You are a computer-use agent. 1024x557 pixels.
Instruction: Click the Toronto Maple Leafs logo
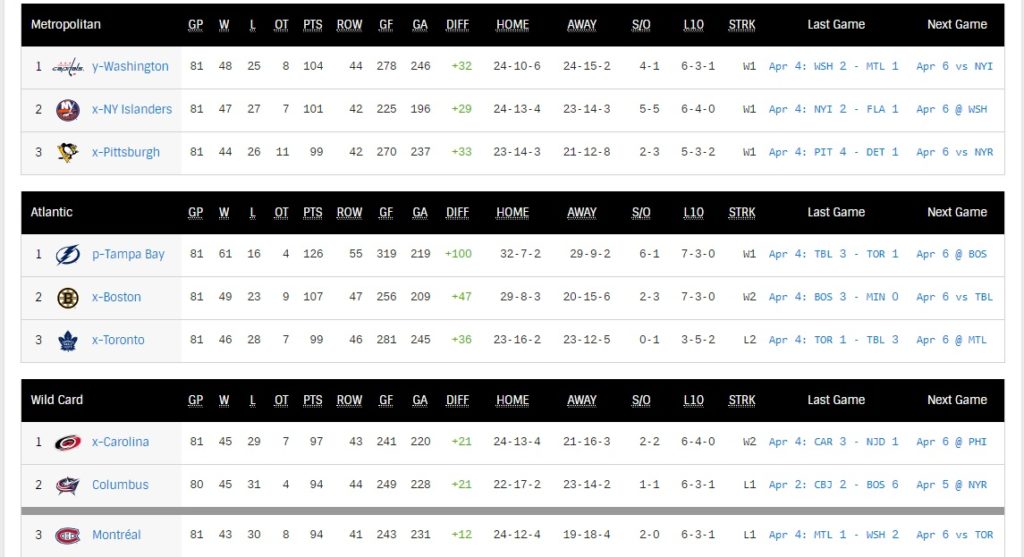click(68, 341)
